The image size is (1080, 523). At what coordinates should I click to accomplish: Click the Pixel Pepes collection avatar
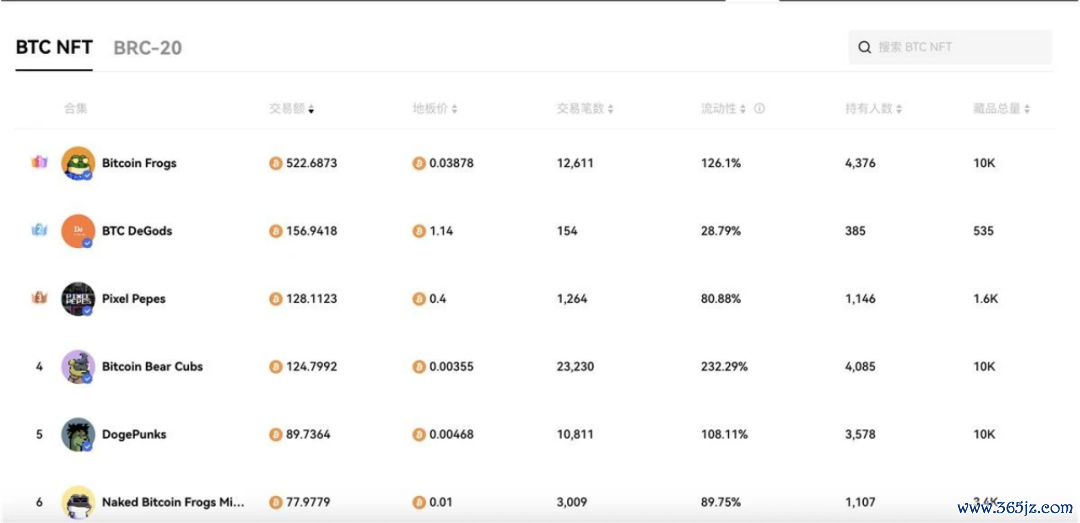78,299
